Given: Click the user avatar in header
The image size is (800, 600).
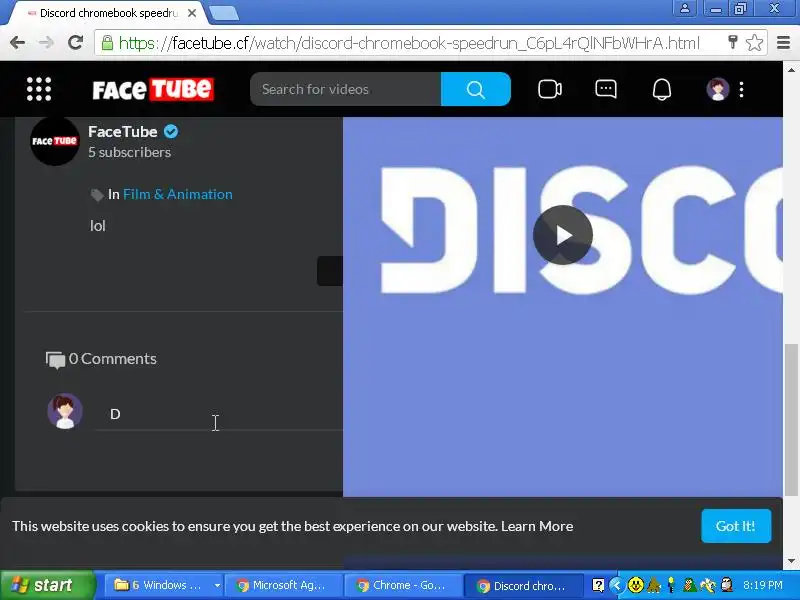Looking at the screenshot, I should click(x=717, y=89).
